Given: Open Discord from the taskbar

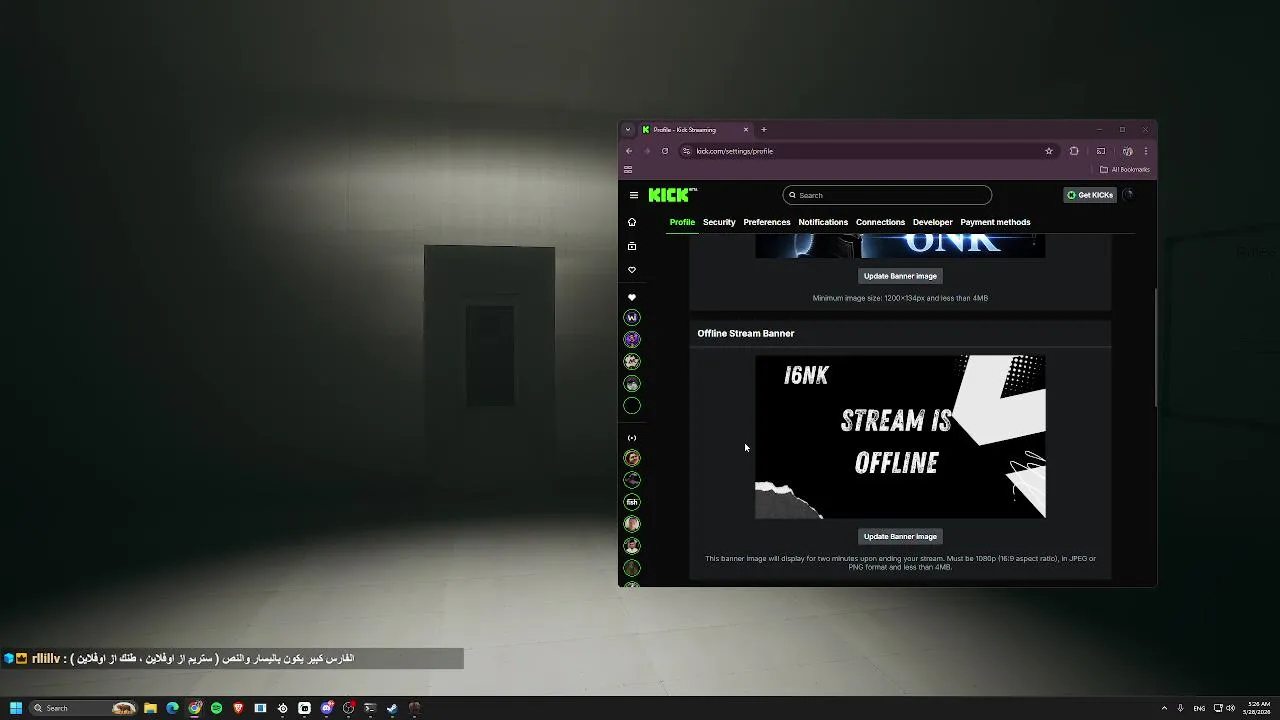Looking at the screenshot, I should click(326, 708).
